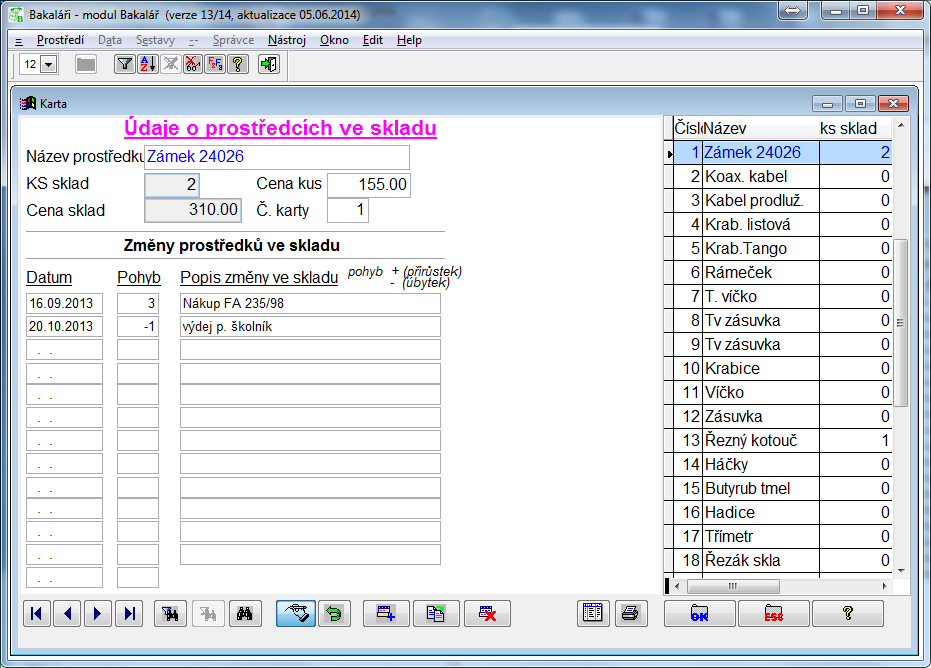Viewport: 931px width, 668px height.
Task: Click scroll-right arrow of list horizontal scrollbar
Action: tap(883, 586)
